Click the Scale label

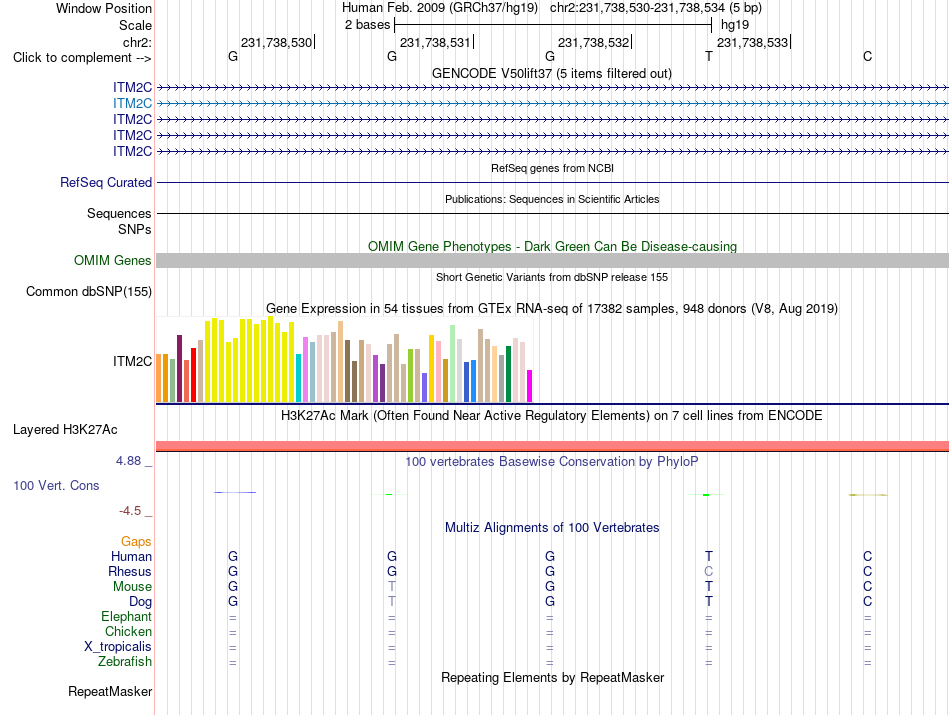[x=135, y=25]
